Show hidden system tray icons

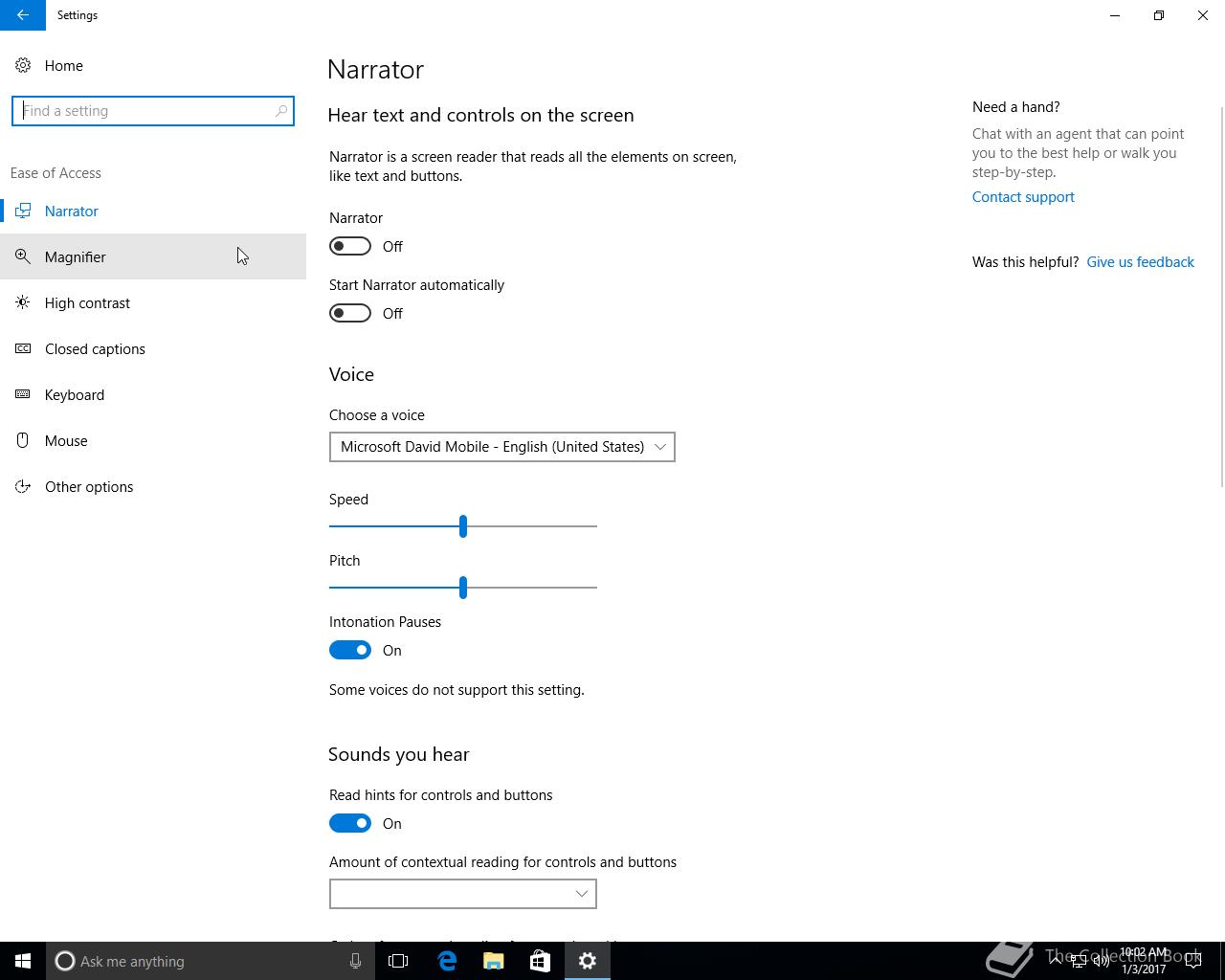pyautogui.click(x=1055, y=961)
